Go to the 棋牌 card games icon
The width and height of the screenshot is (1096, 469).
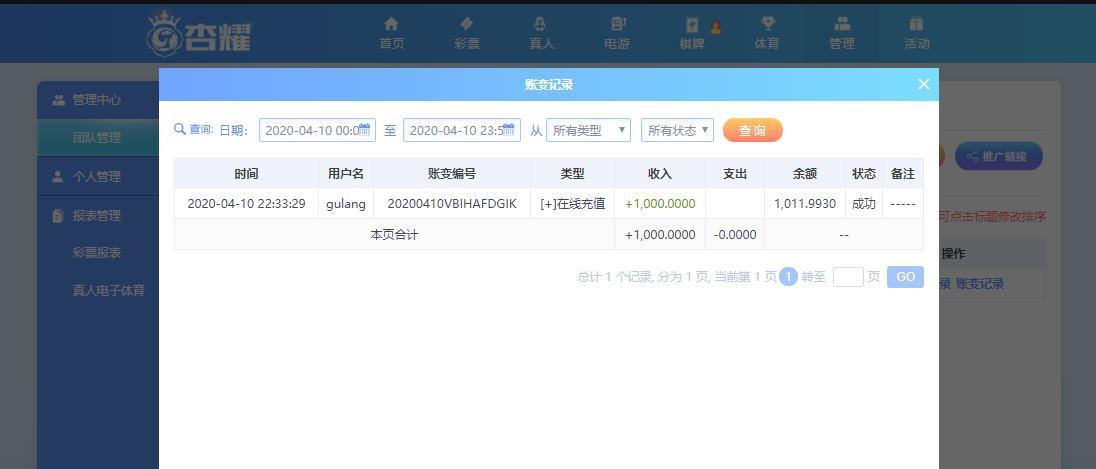(x=692, y=25)
